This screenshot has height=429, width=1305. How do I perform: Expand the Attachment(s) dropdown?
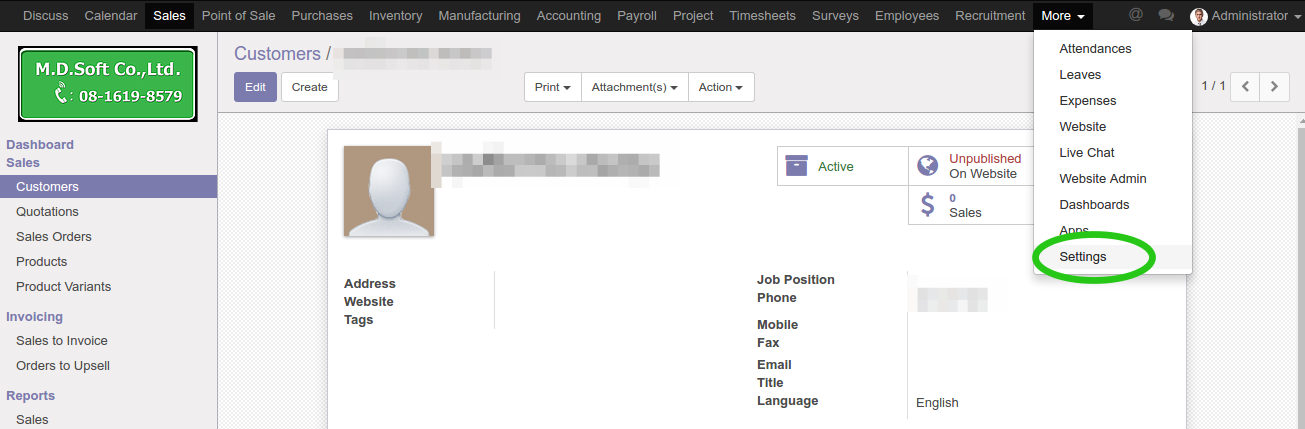pyautogui.click(x=635, y=87)
